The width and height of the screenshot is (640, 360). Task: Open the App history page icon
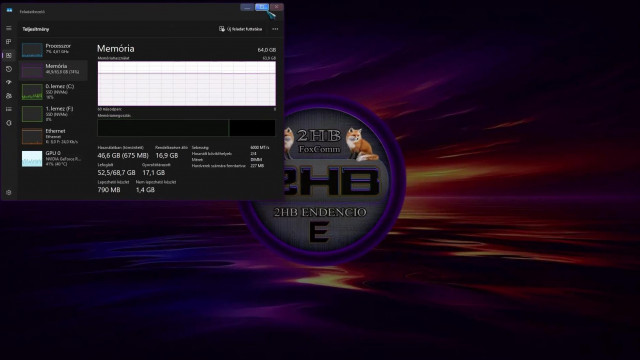click(x=9, y=69)
